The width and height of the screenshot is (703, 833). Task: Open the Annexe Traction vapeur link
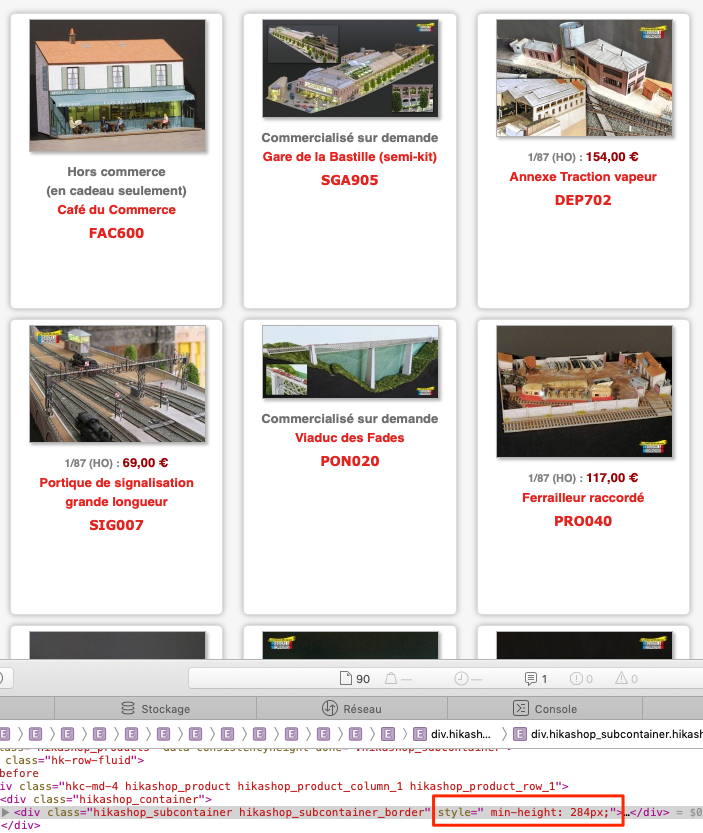[x=583, y=177]
